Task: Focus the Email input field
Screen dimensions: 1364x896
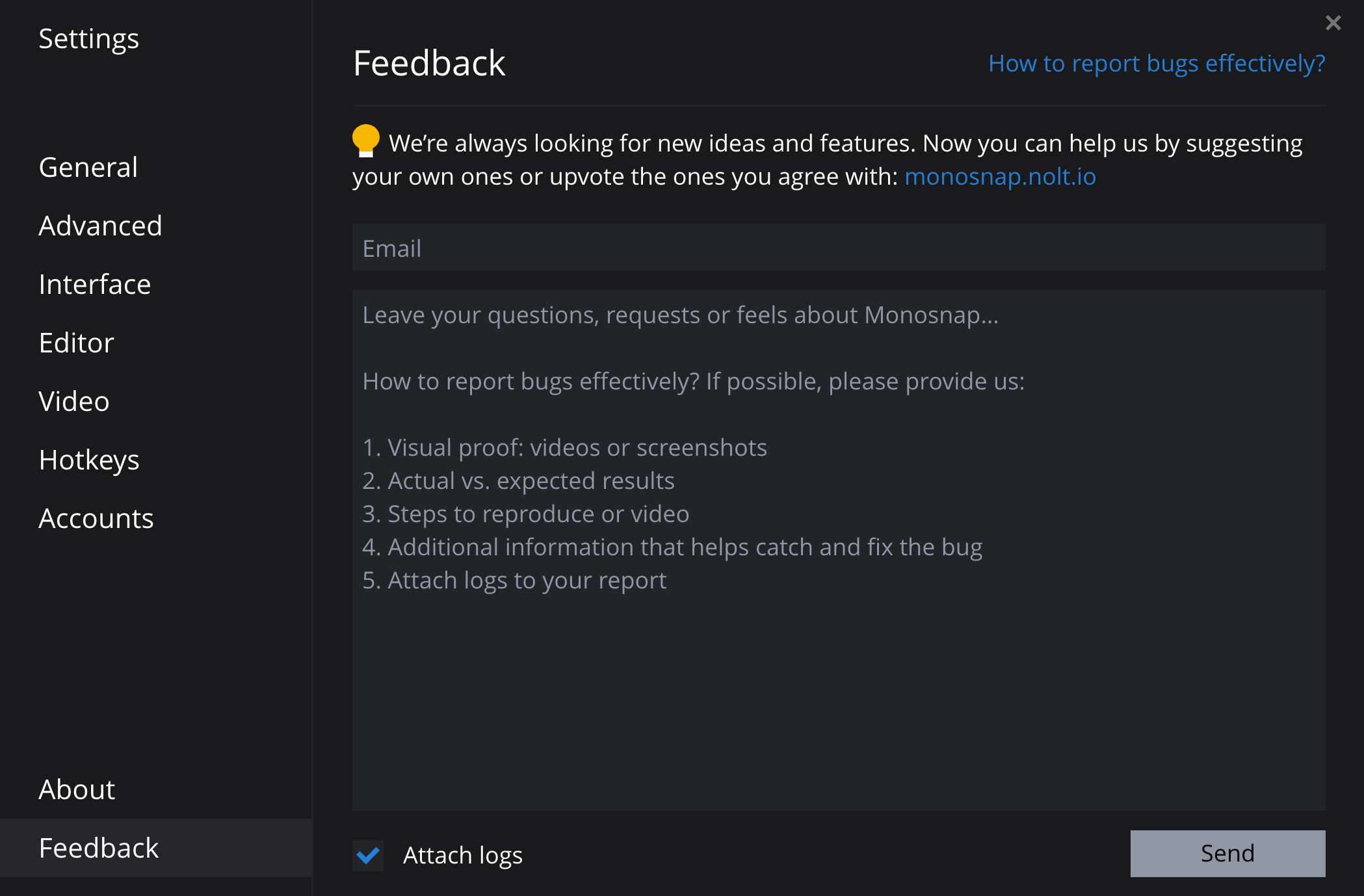Action: point(839,248)
